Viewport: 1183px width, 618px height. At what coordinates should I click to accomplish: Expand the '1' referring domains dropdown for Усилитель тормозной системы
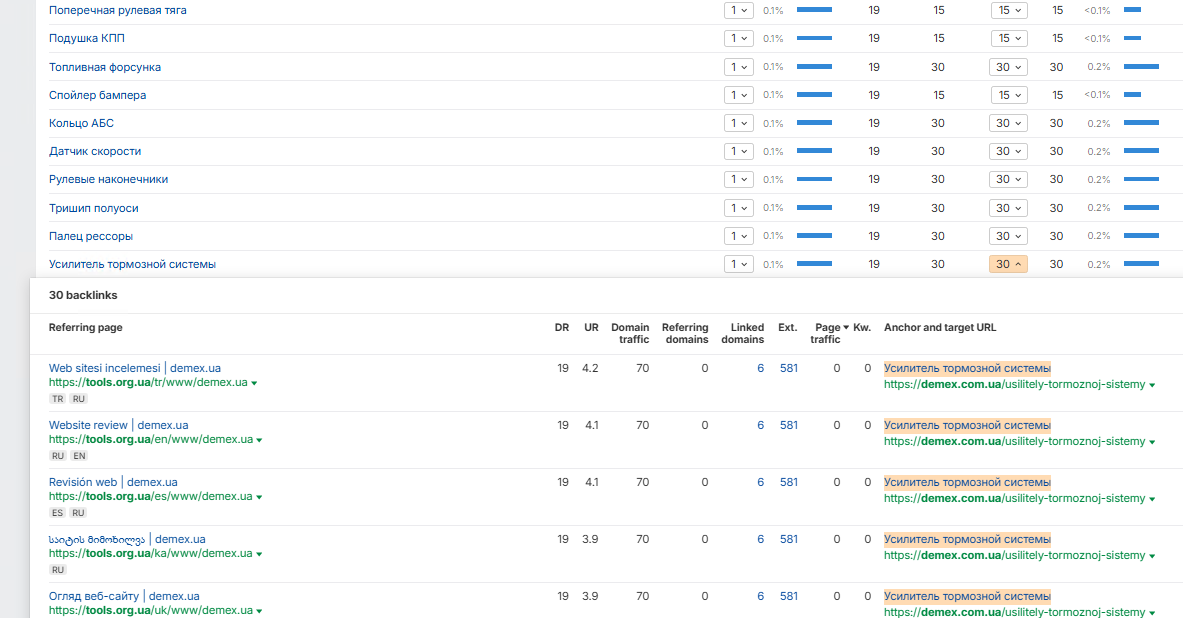tap(739, 264)
